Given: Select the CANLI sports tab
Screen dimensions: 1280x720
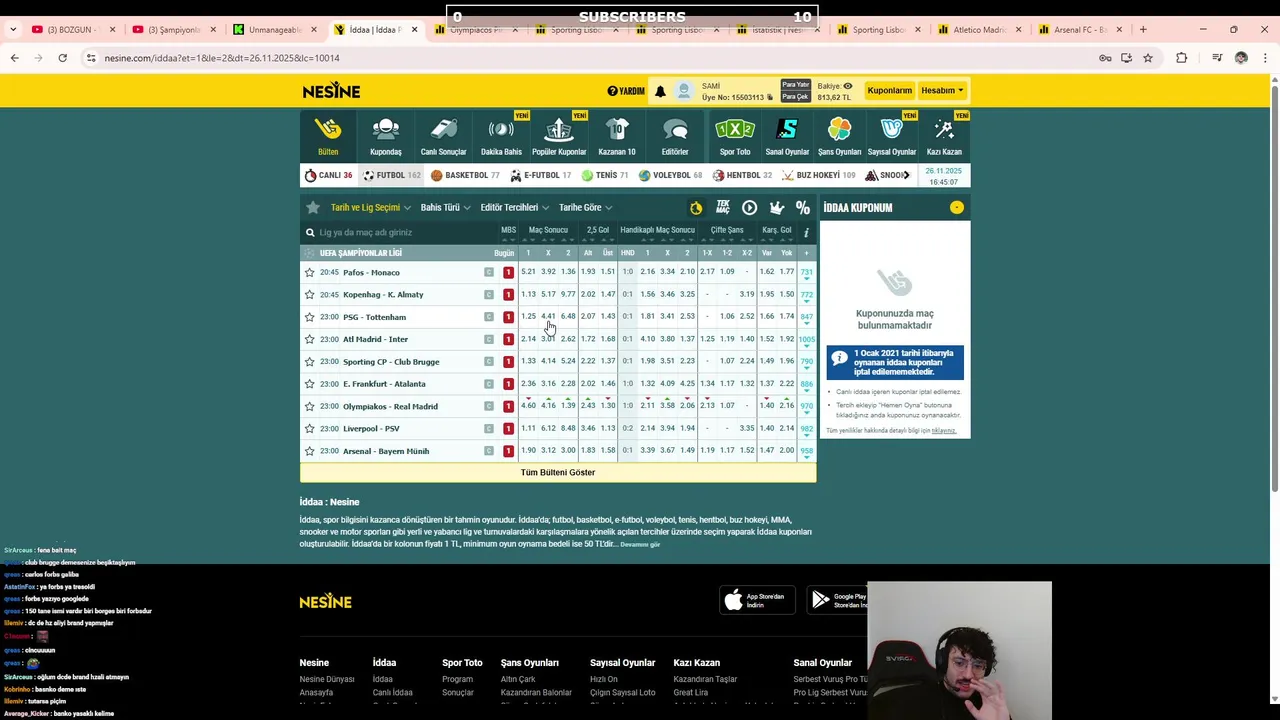Looking at the screenshot, I should point(328,175).
